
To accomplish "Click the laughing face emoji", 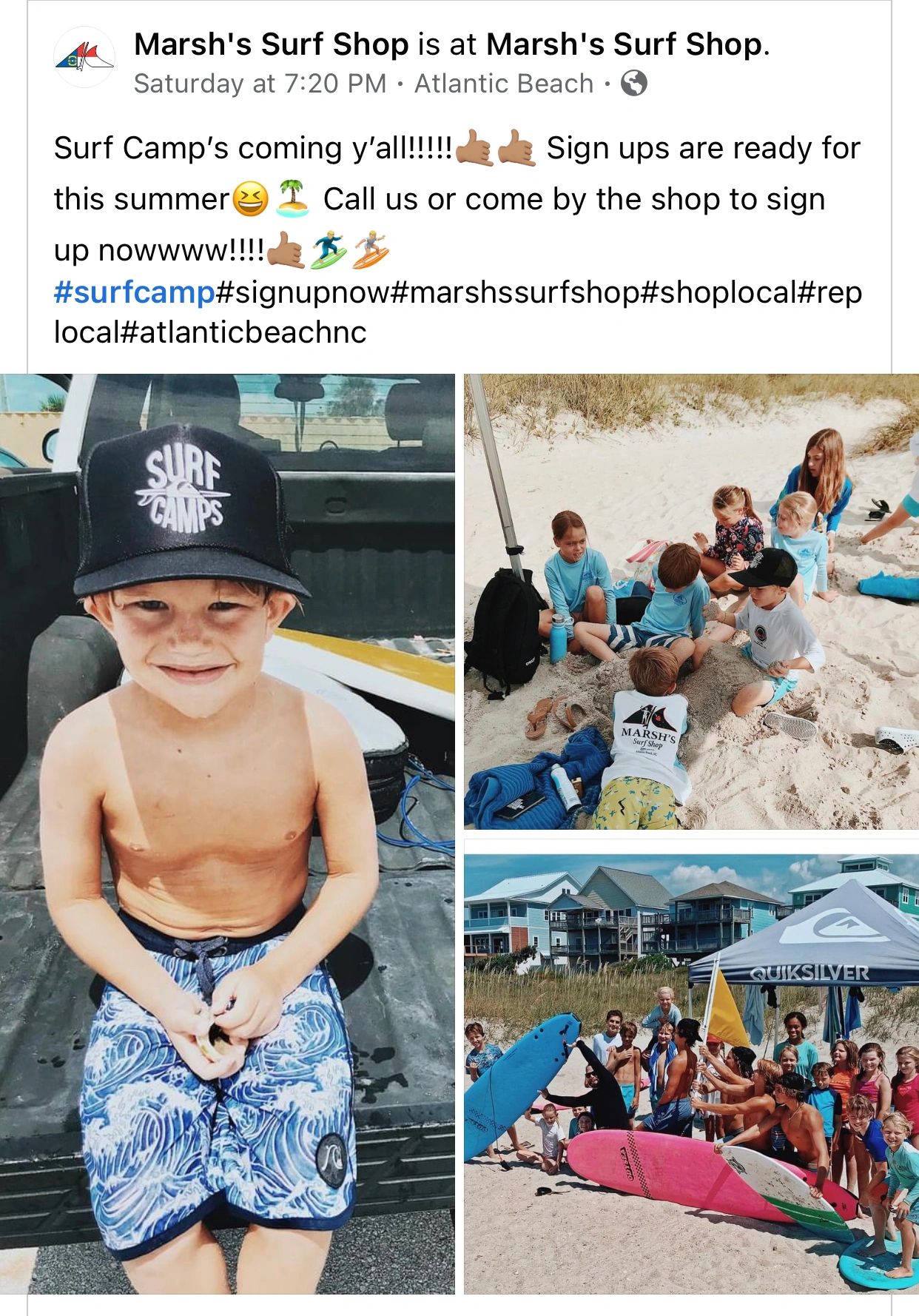I will pyautogui.click(x=251, y=200).
